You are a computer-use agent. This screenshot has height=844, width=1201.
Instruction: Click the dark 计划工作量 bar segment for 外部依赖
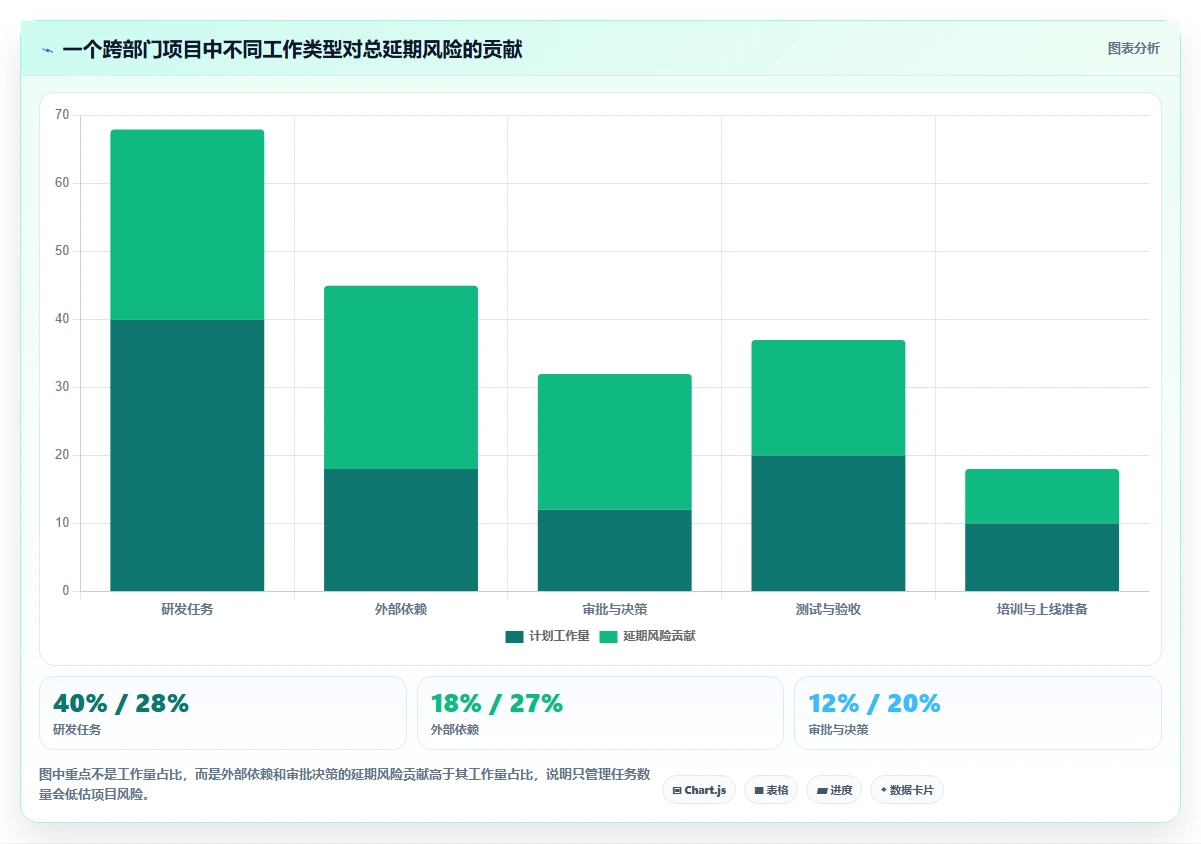pyautogui.click(x=401, y=530)
